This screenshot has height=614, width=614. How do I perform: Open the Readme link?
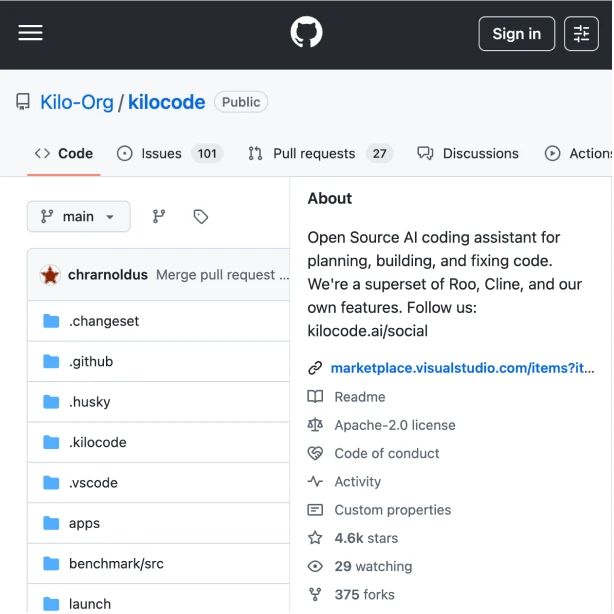(360, 397)
